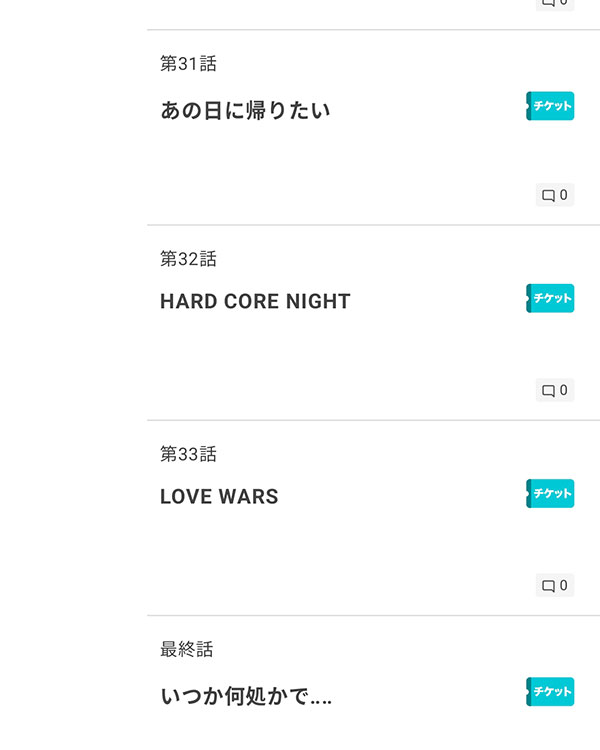The width and height of the screenshot is (600, 750).
Task: Open the ticket badge for あの日に帰りたい
Action: (x=550, y=106)
